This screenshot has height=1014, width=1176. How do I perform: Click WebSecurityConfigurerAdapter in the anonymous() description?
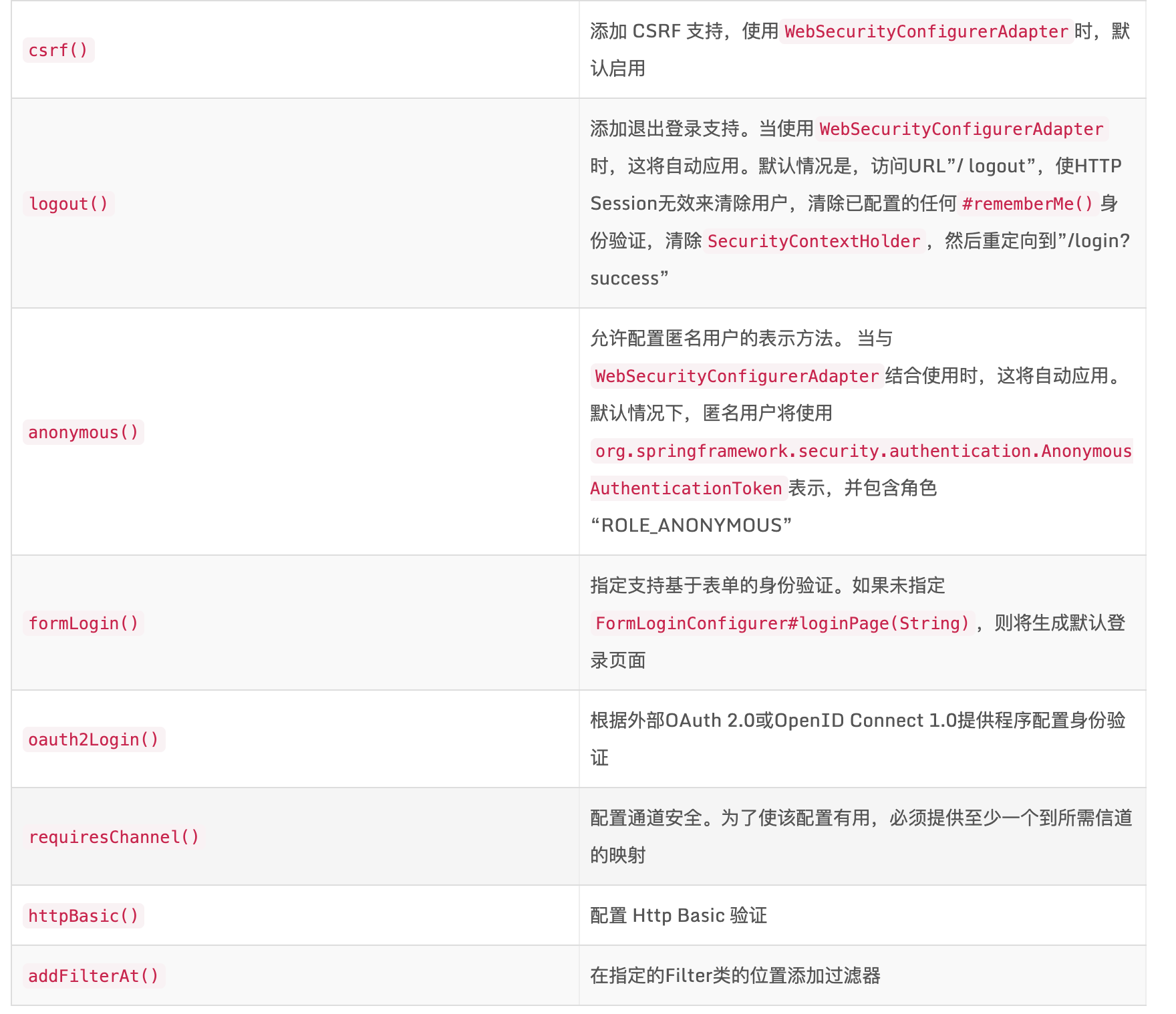click(737, 376)
